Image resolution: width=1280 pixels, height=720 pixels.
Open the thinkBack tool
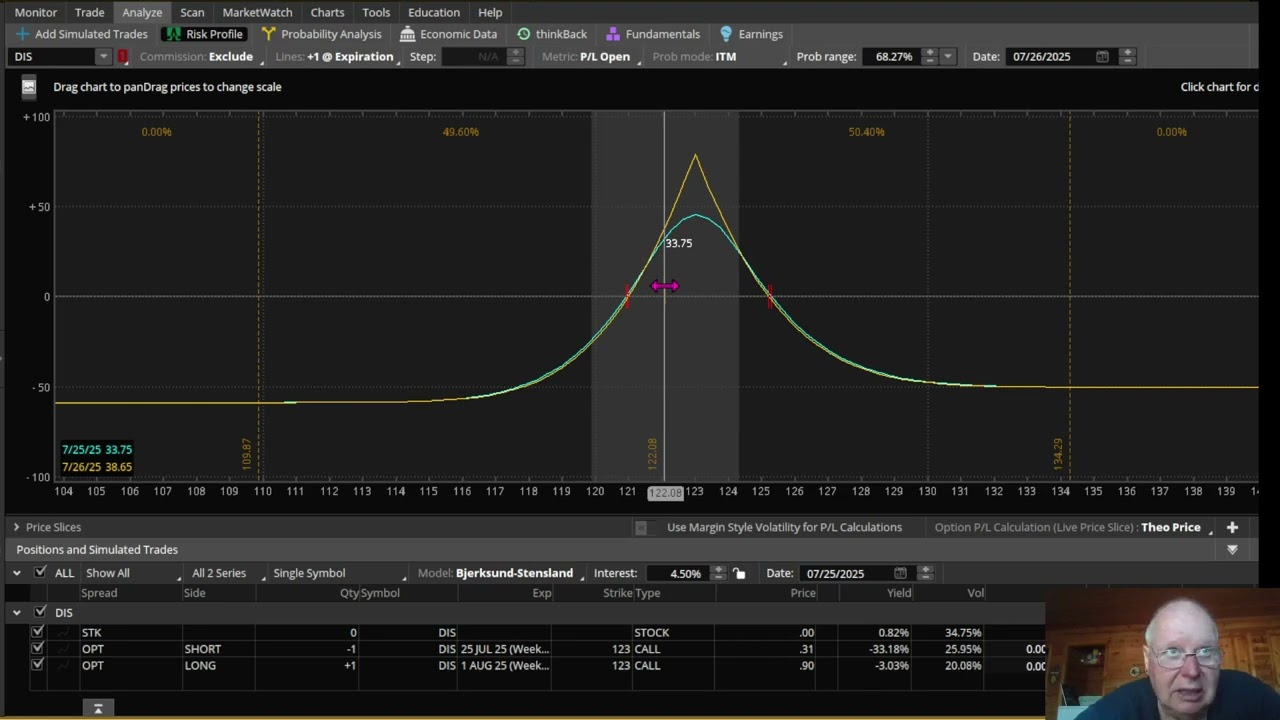(x=551, y=34)
